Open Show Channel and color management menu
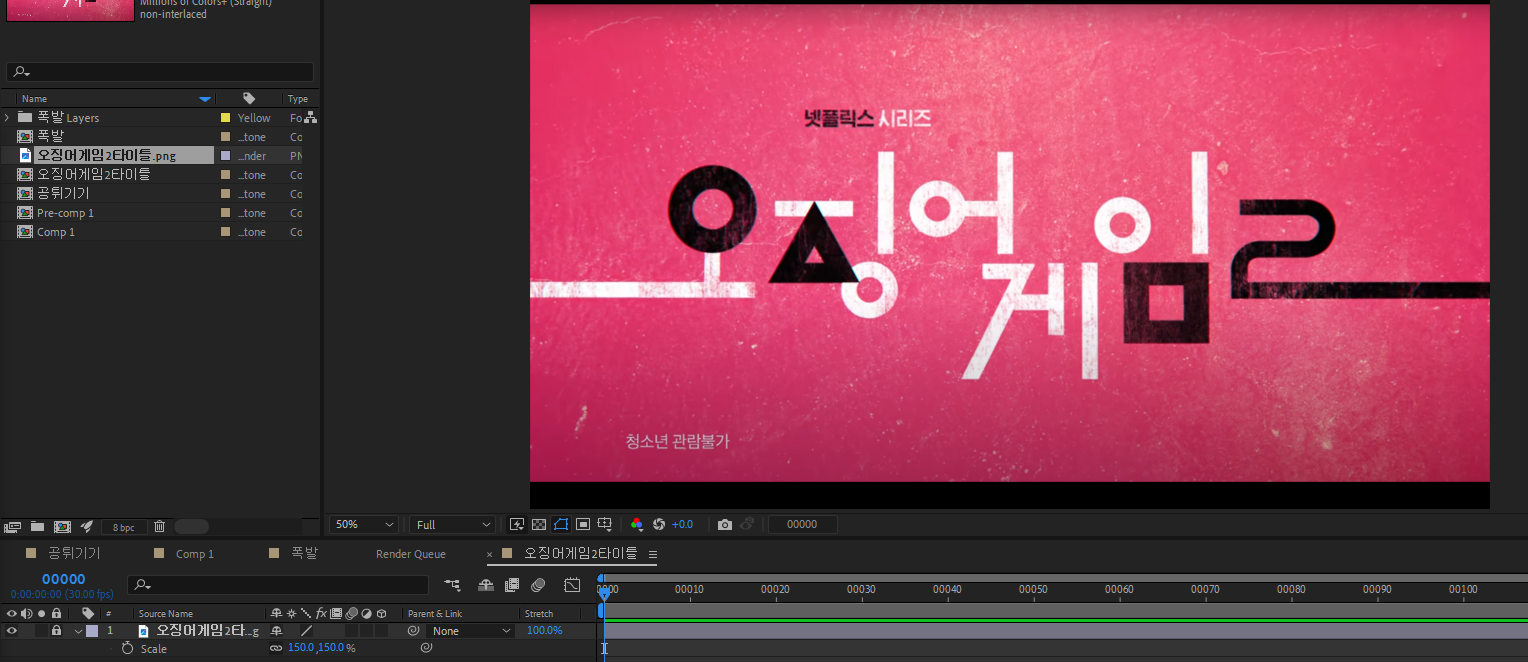The width and height of the screenshot is (1528, 662). pos(636,524)
